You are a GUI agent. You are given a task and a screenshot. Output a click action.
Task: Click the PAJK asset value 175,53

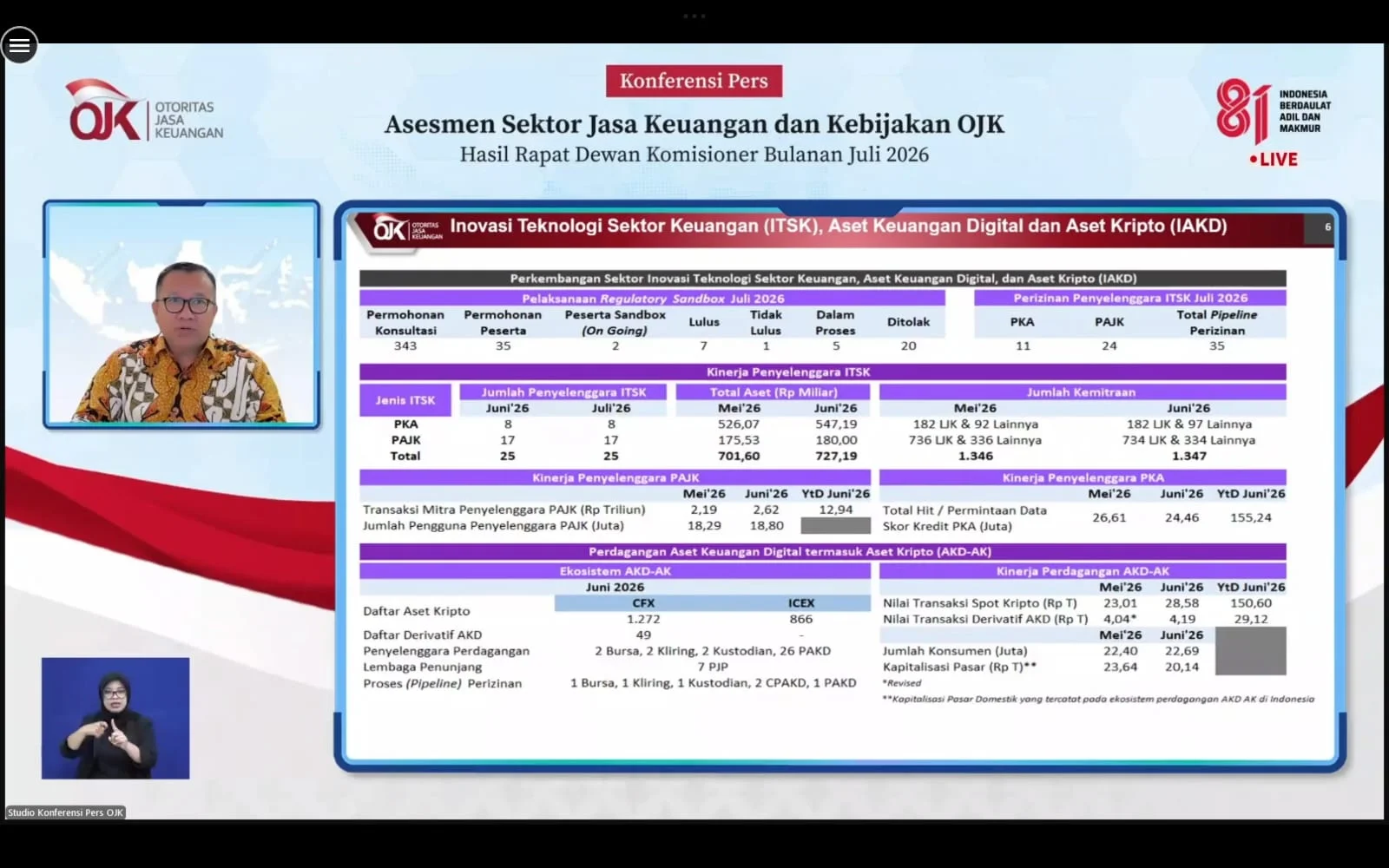tap(739, 440)
